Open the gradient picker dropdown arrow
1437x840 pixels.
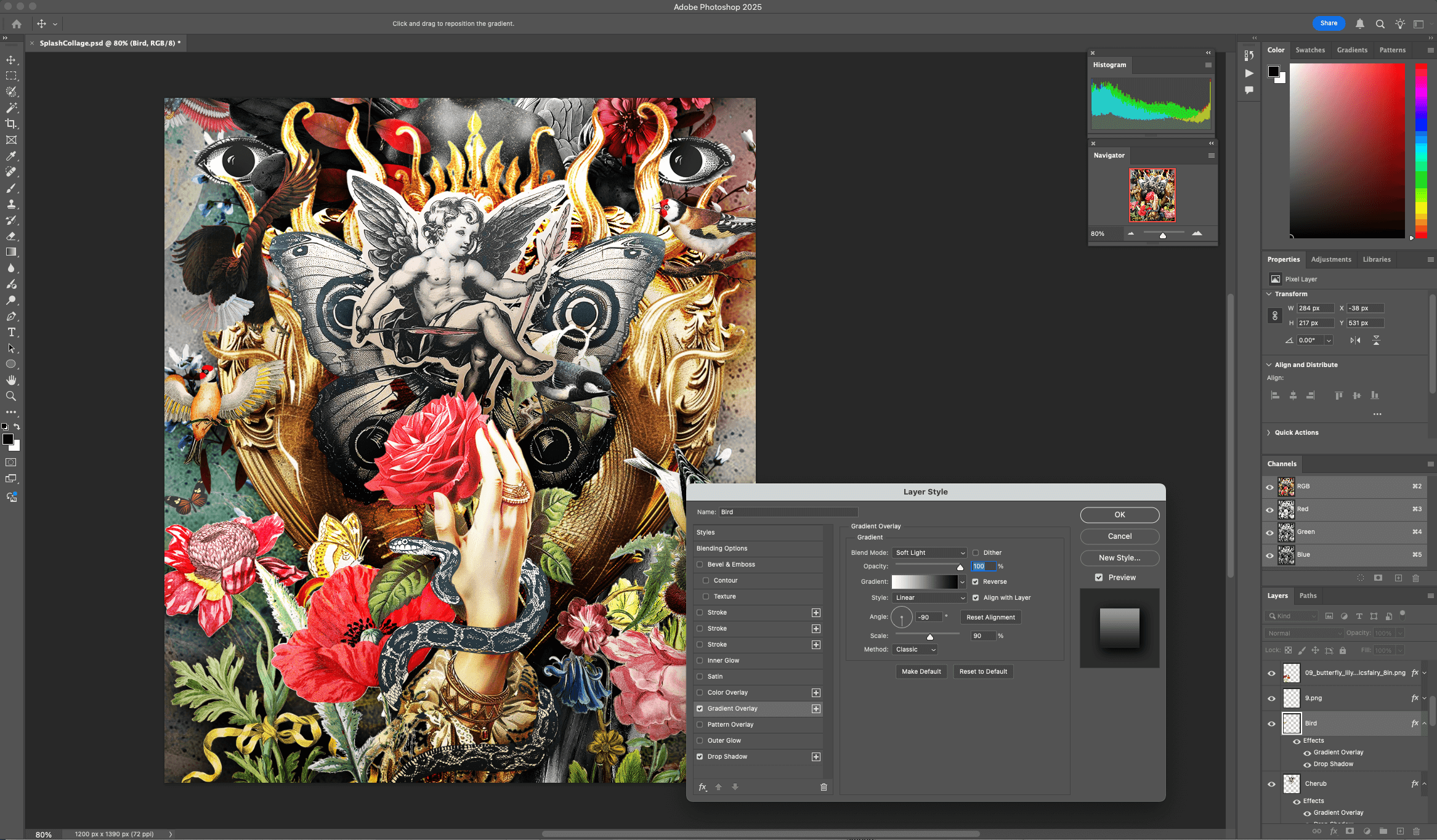962,582
